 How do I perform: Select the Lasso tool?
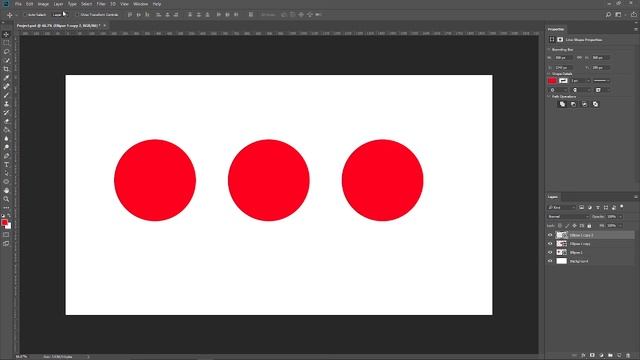[6, 52]
